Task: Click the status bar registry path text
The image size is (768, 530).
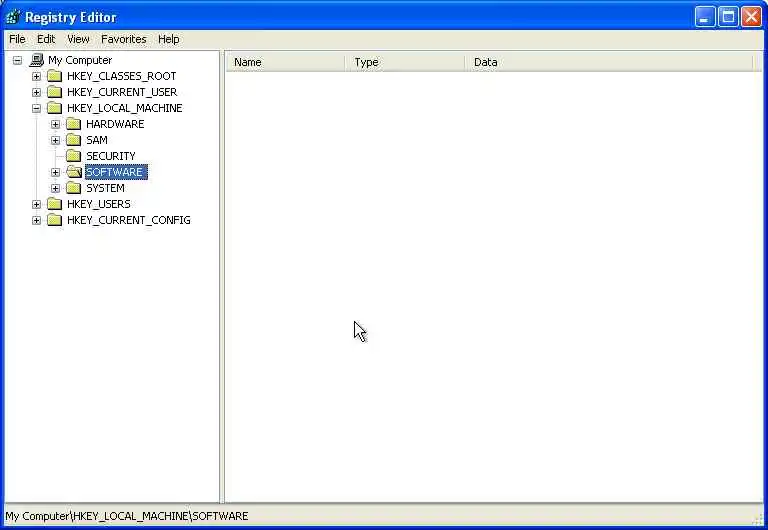Action: click(x=127, y=516)
